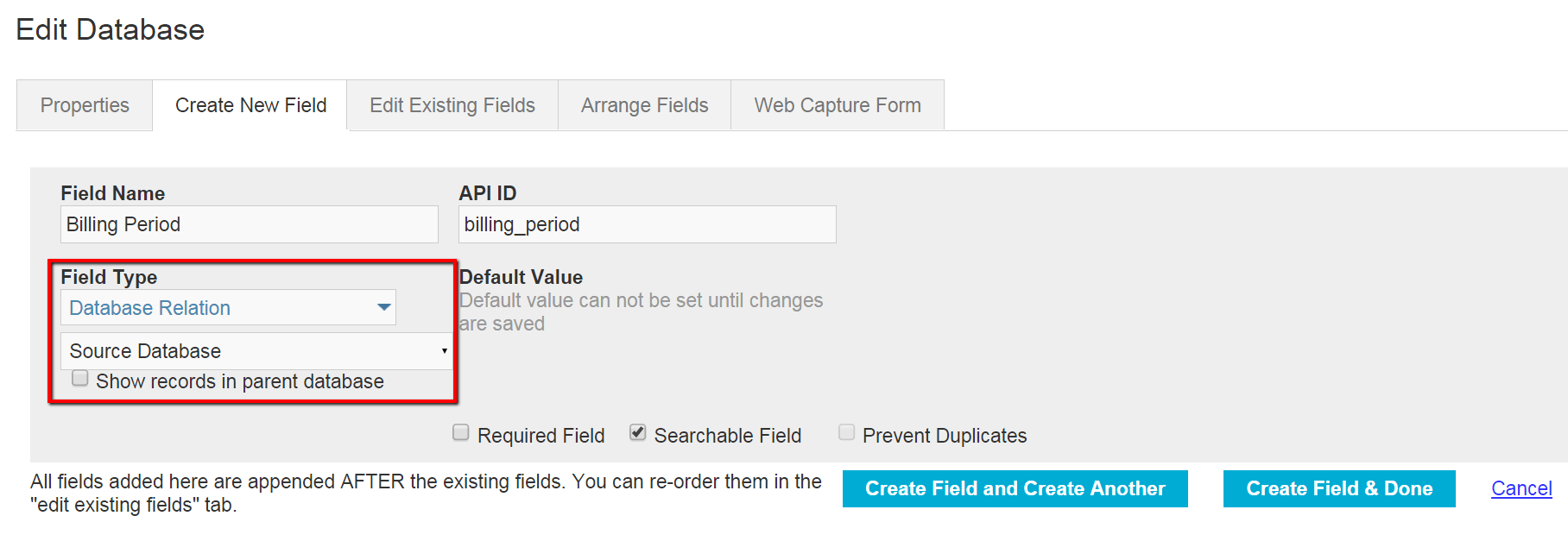The image size is (1568, 541).
Task: Open the Source Database dropdown
Action: 256,351
